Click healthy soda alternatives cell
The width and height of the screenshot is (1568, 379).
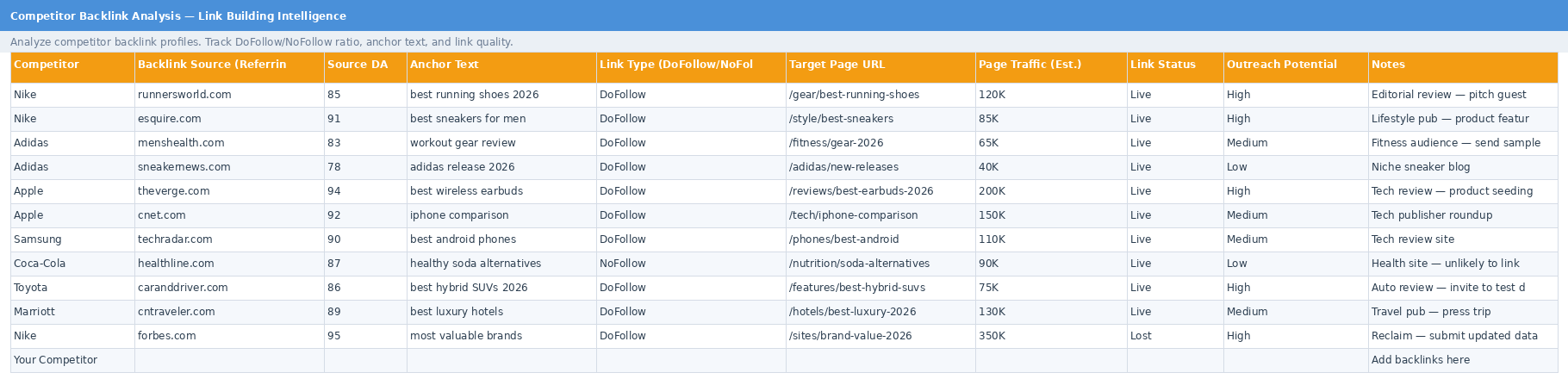pos(501,264)
